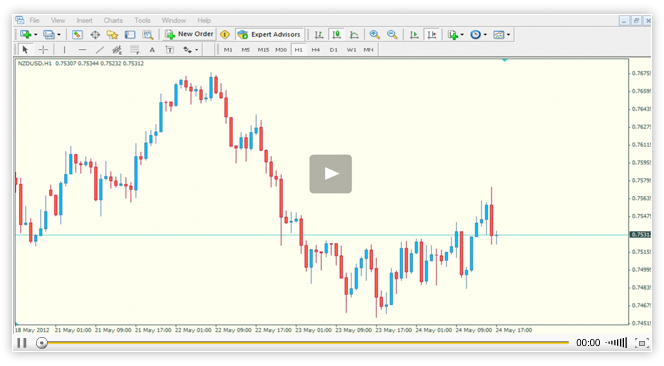
Task: Click the large video play overlay button
Action: 331,174
